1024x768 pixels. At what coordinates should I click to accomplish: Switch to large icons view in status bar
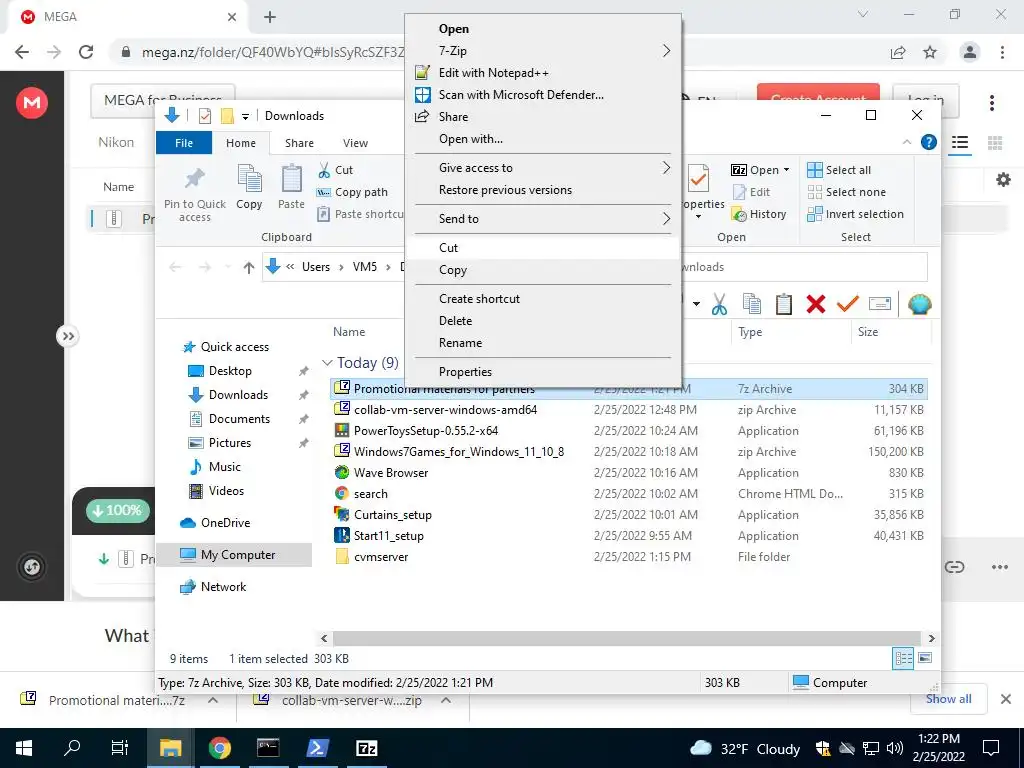(x=925, y=658)
